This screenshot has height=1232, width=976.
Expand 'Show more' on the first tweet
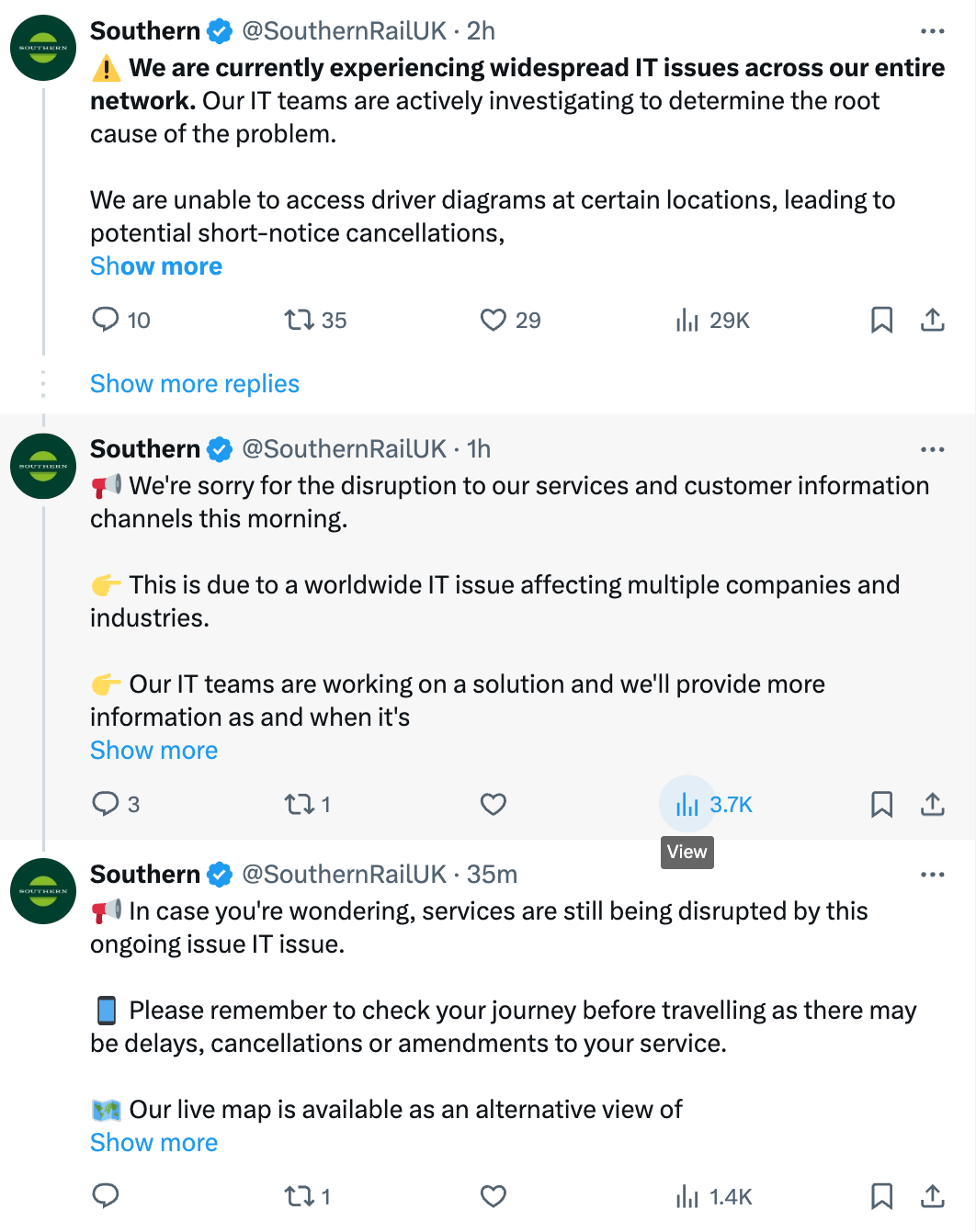point(156,266)
